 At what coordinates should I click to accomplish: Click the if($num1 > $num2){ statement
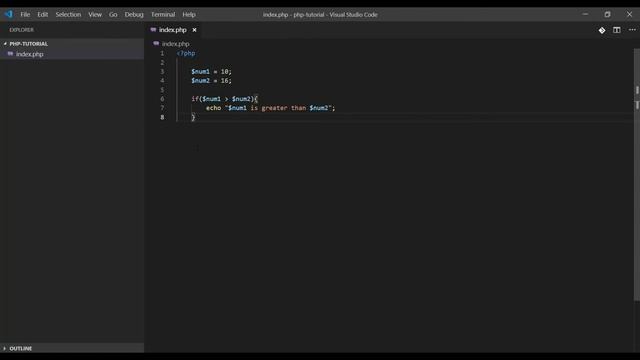(224, 99)
